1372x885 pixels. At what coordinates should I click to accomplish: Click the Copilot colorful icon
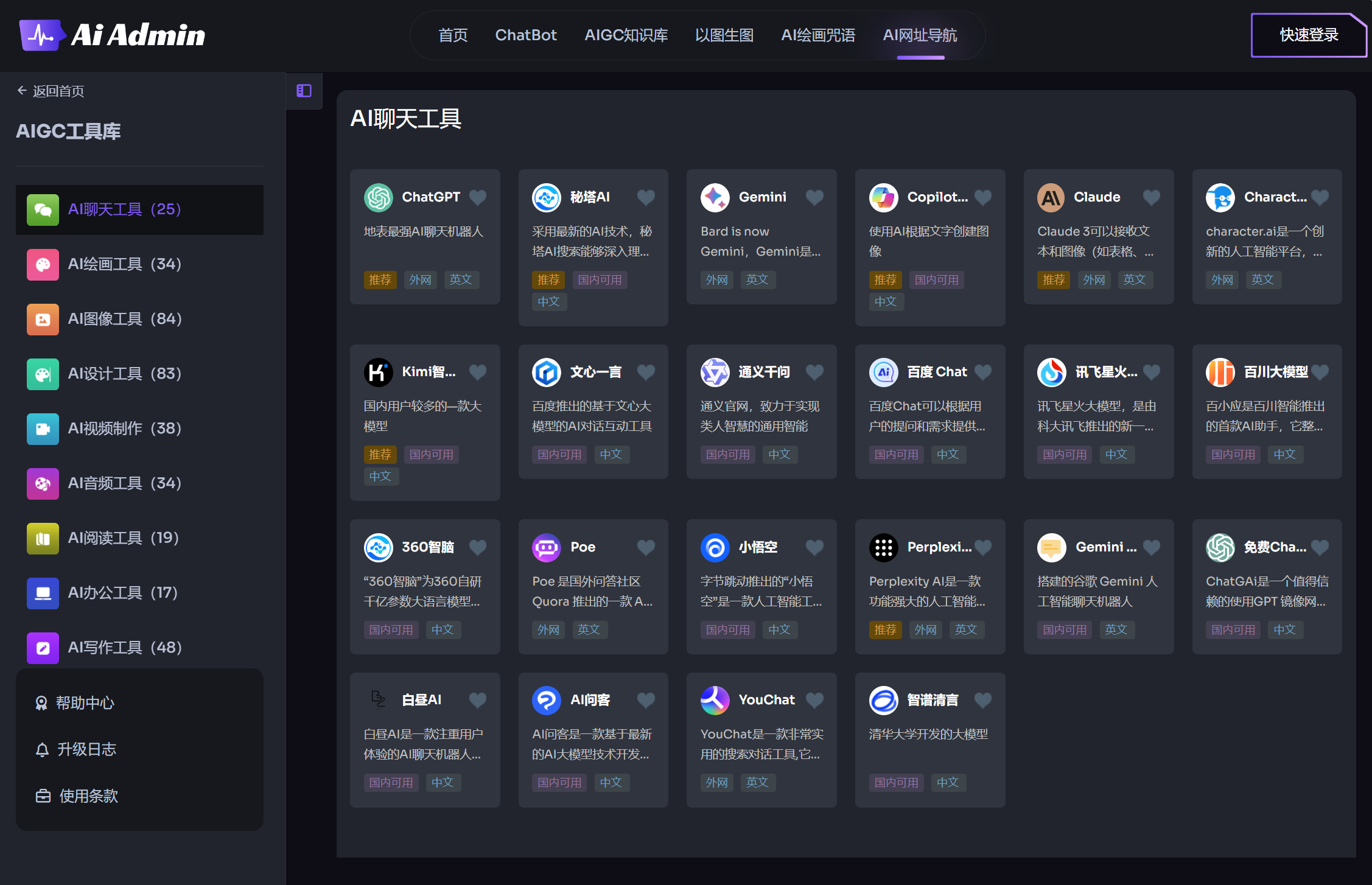coord(884,197)
